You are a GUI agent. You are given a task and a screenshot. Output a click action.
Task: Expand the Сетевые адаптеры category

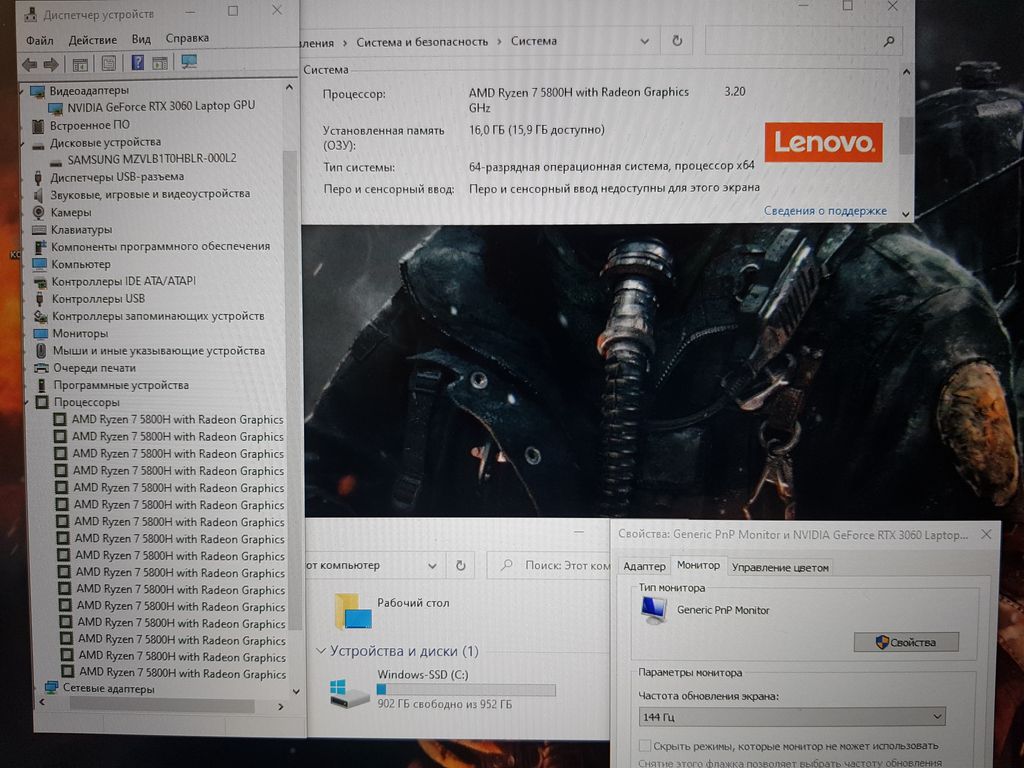click(38, 689)
